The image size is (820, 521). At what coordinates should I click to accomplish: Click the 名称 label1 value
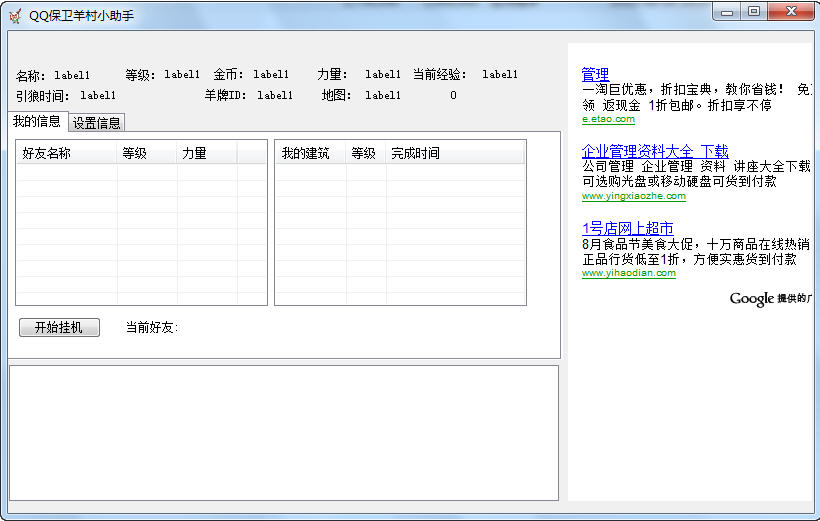point(72,75)
